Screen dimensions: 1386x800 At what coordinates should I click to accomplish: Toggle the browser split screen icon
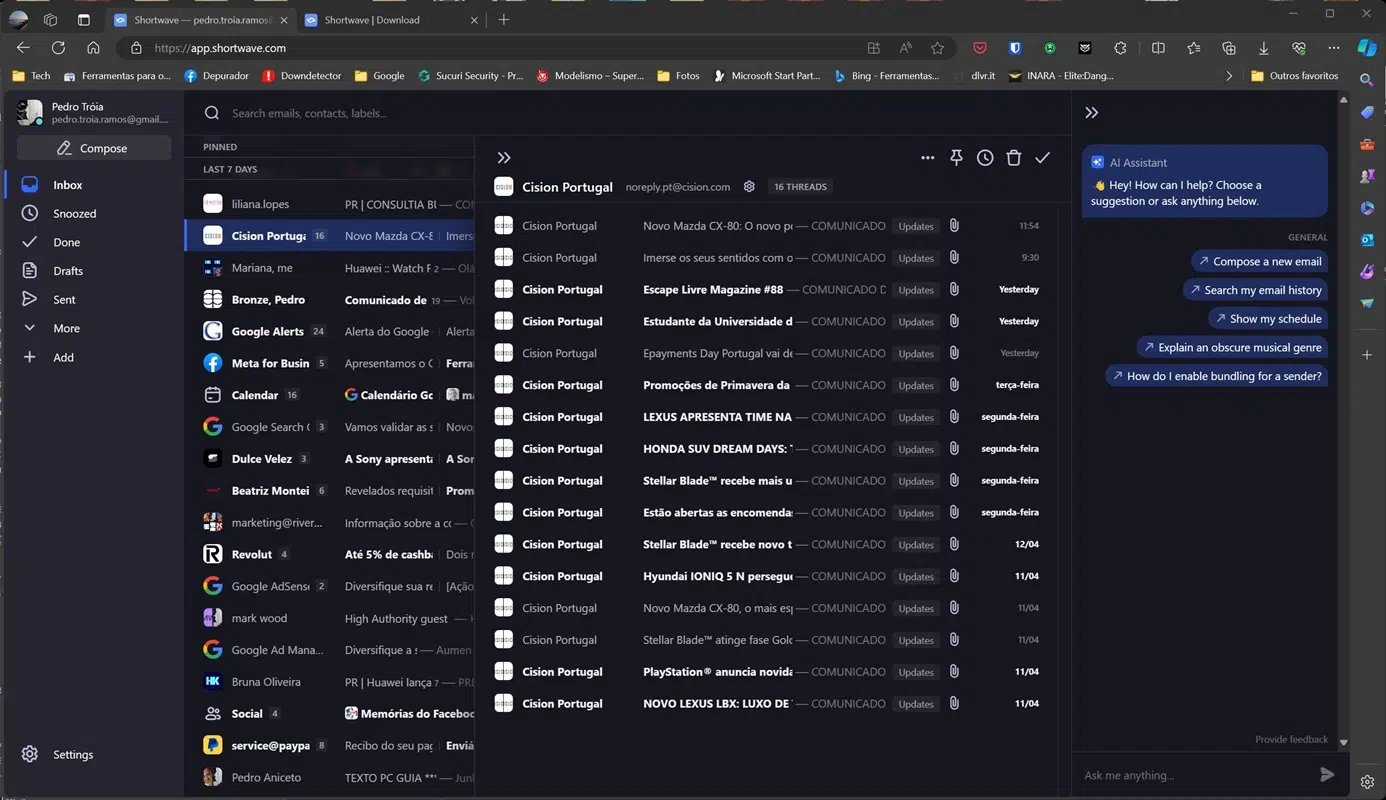(x=1158, y=48)
